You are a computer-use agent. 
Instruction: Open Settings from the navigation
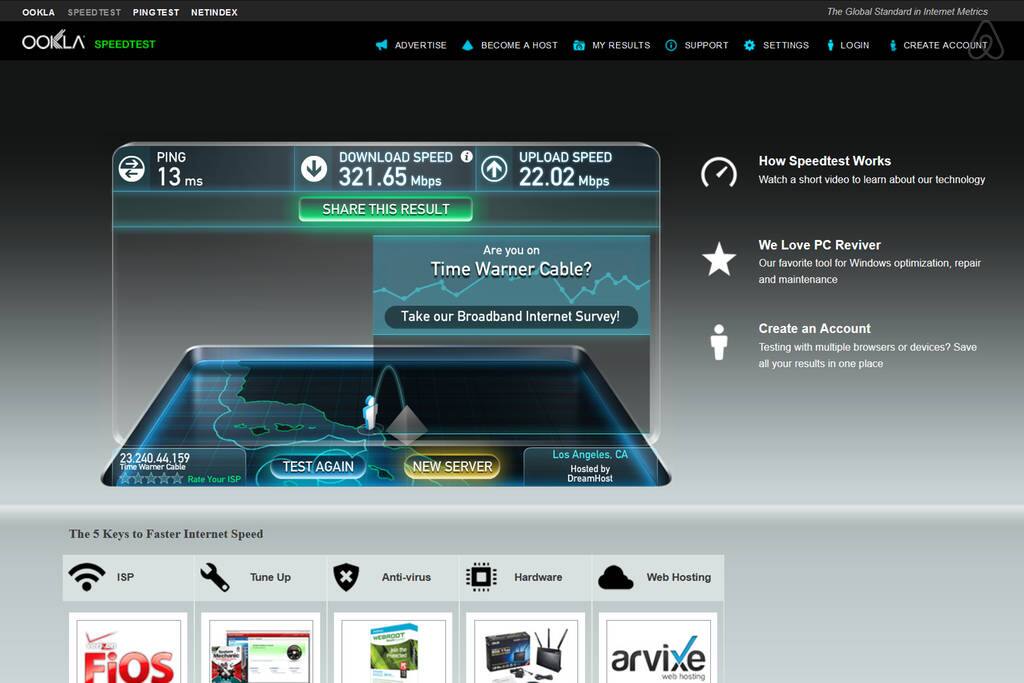786,45
